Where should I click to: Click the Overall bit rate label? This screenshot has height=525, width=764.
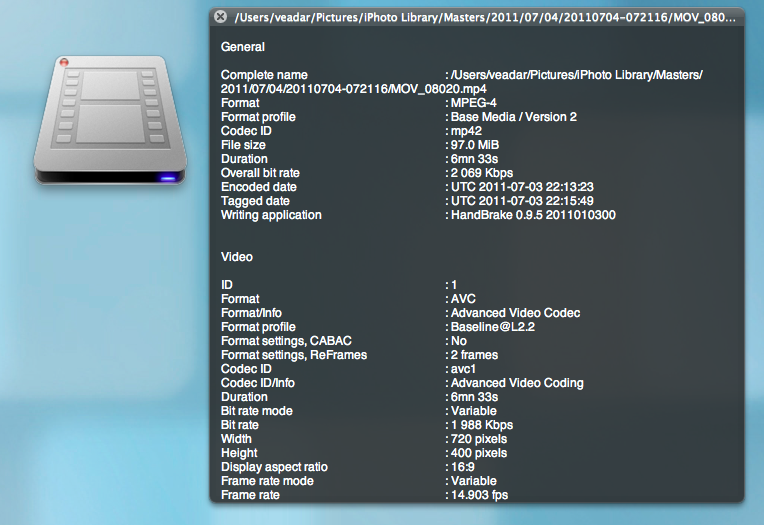coord(260,173)
